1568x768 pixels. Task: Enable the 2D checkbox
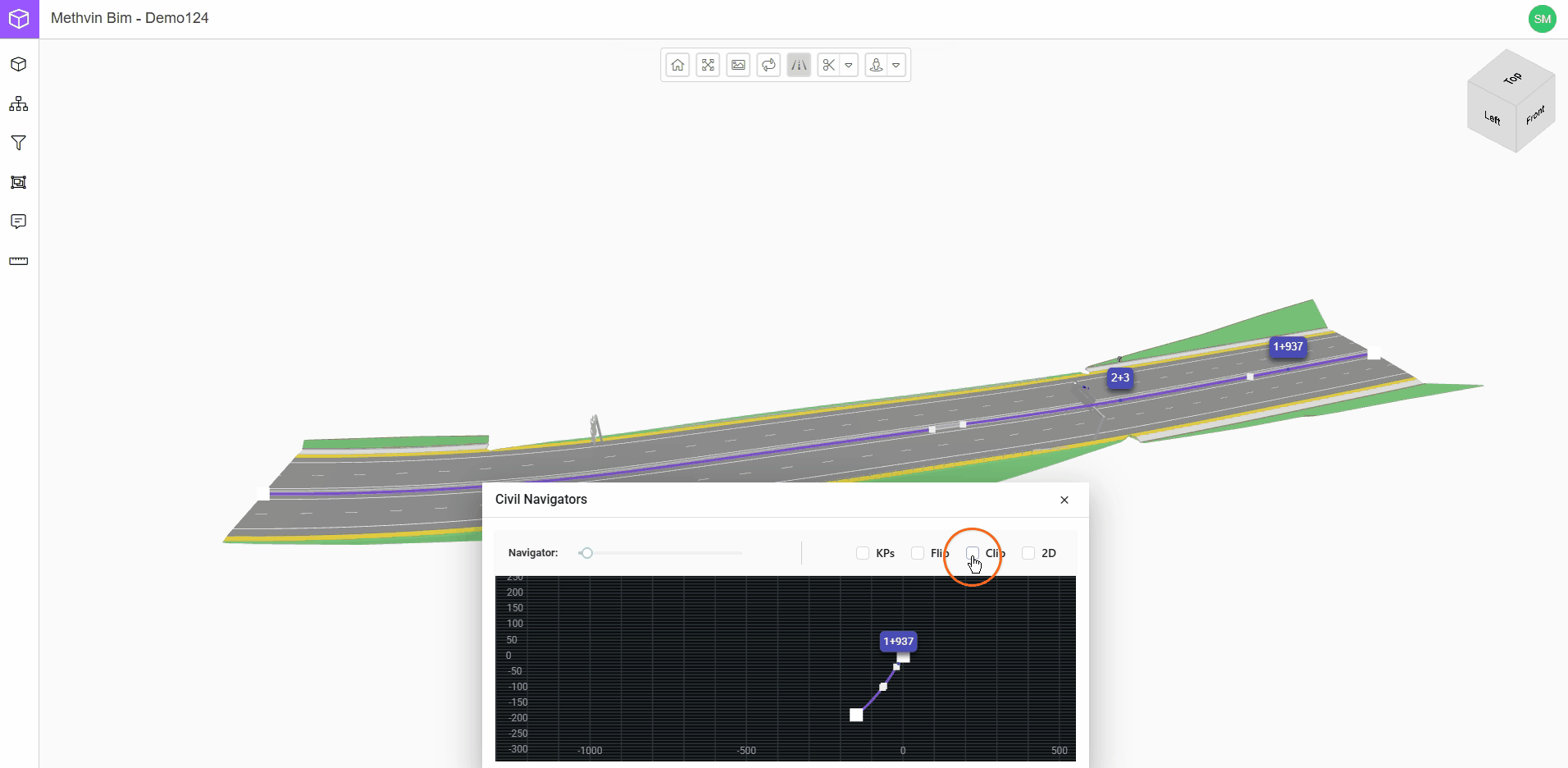[1028, 553]
